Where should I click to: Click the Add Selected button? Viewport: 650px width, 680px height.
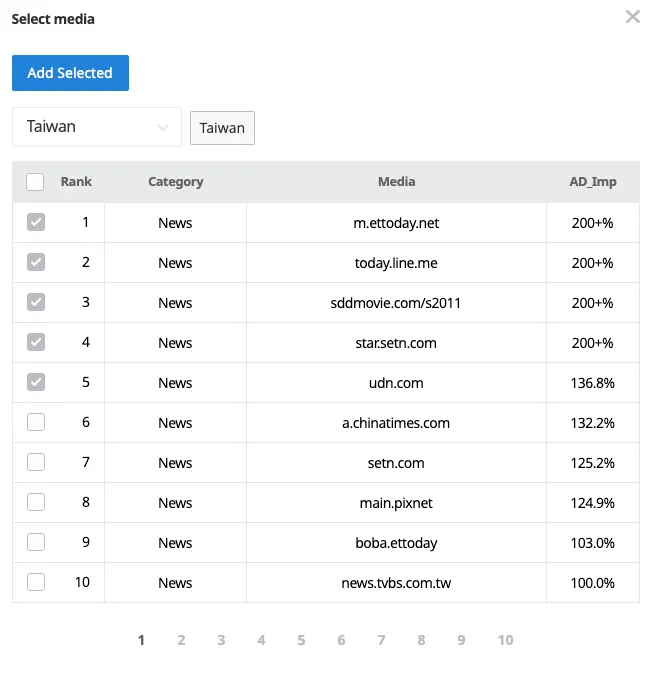[70, 73]
